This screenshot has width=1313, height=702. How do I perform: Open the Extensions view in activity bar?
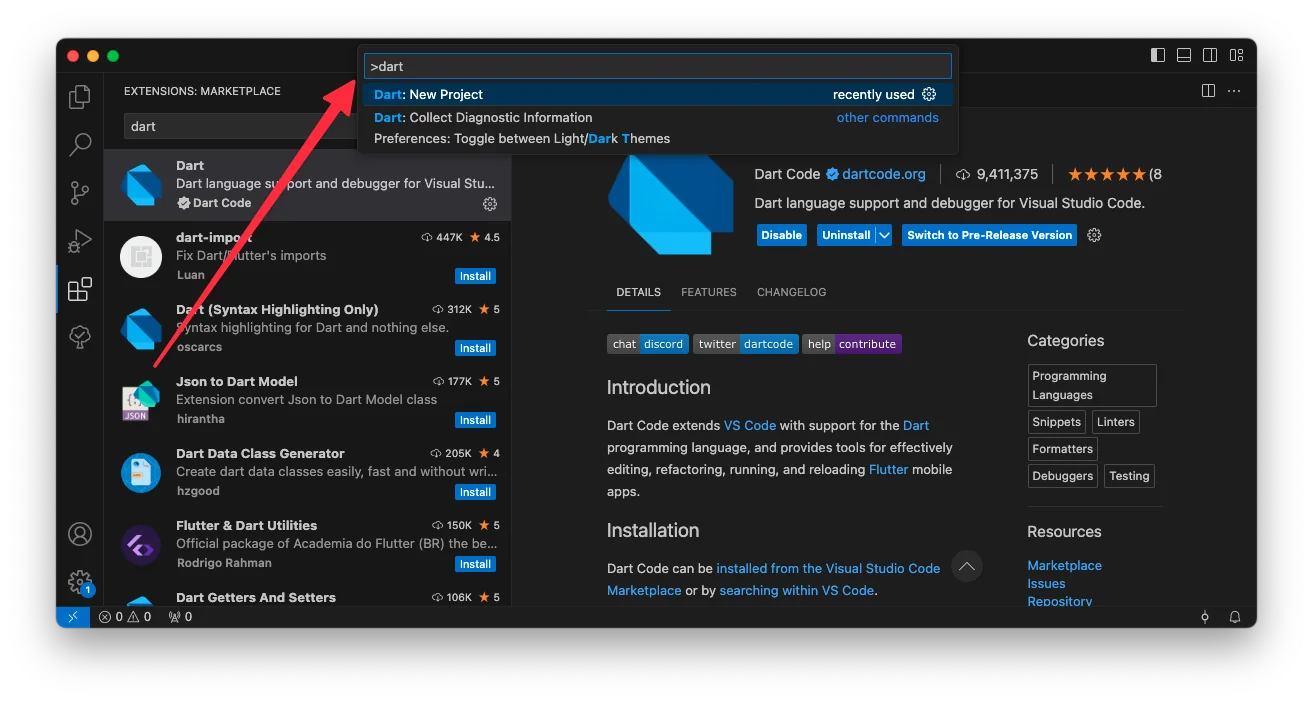point(80,290)
